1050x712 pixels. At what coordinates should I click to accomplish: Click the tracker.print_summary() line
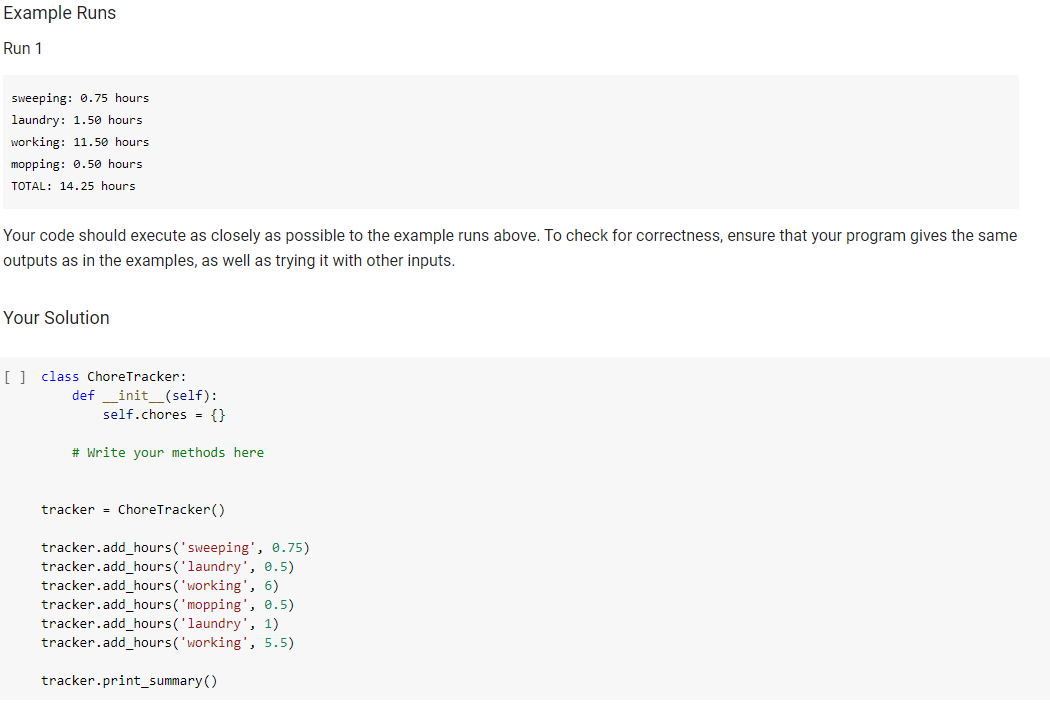[x=128, y=680]
